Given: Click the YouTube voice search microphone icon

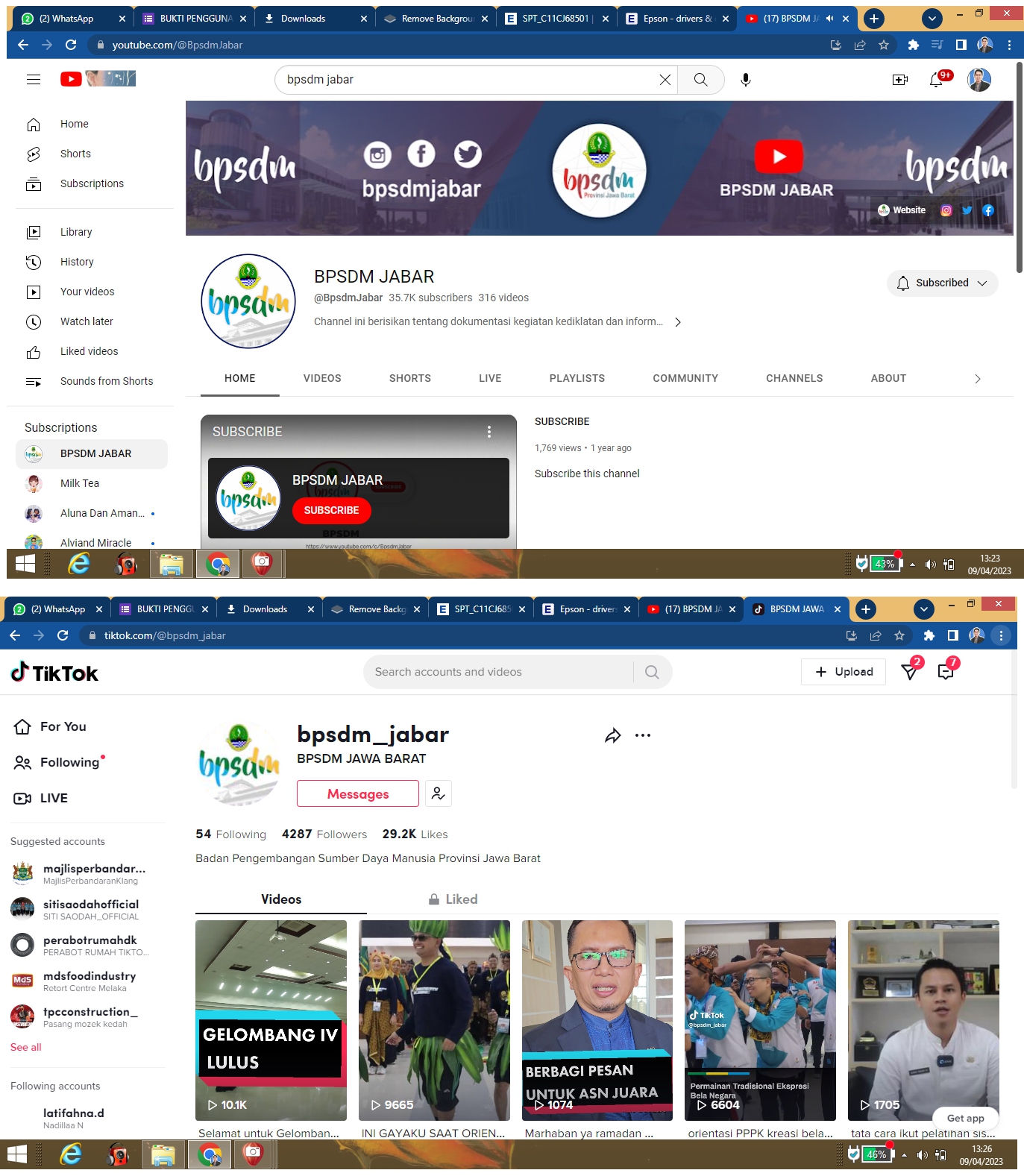Looking at the screenshot, I should point(745,80).
